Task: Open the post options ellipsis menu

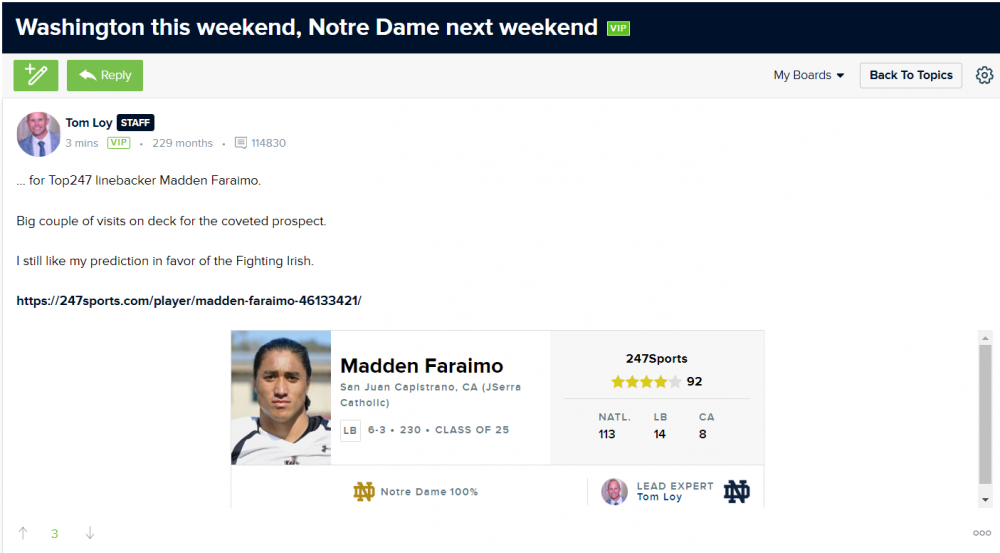Action: pyautogui.click(x=981, y=533)
